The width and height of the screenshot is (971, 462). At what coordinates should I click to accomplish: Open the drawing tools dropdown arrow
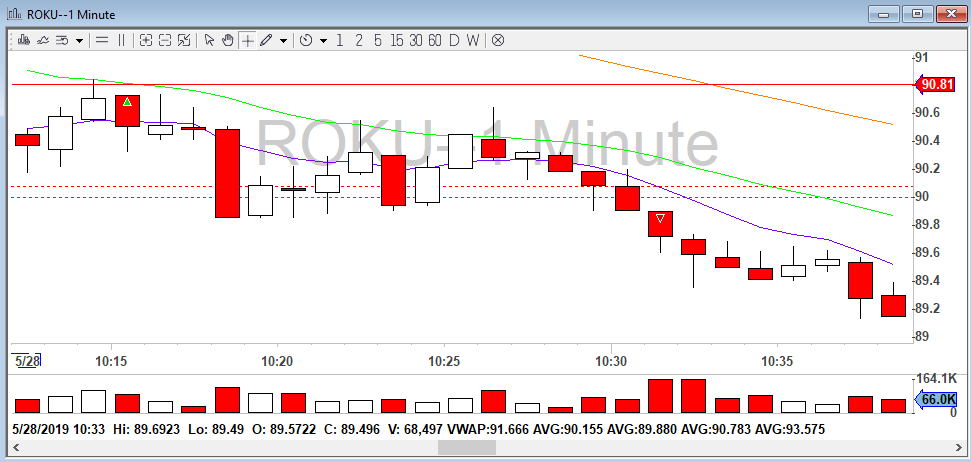[284, 41]
